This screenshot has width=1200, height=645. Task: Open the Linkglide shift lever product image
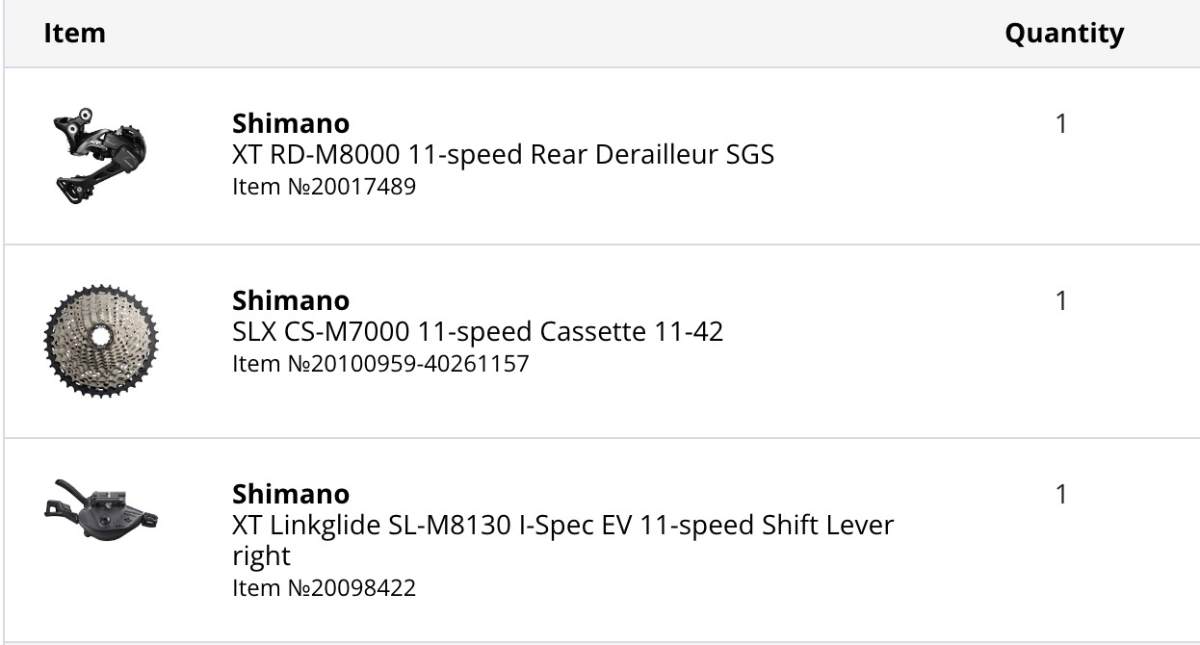point(100,508)
